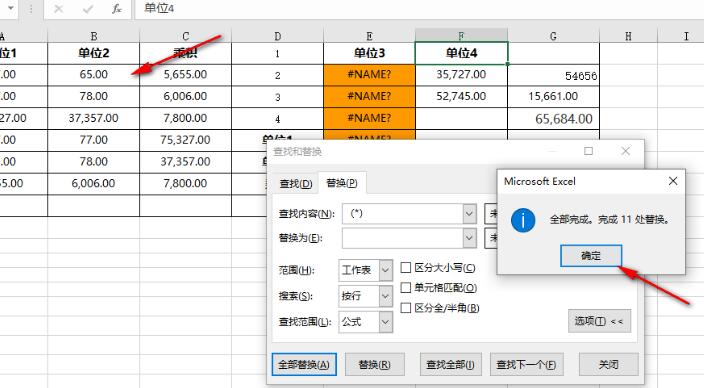
Task: Click the cancel entry X icon
Action: pos(58,9)
